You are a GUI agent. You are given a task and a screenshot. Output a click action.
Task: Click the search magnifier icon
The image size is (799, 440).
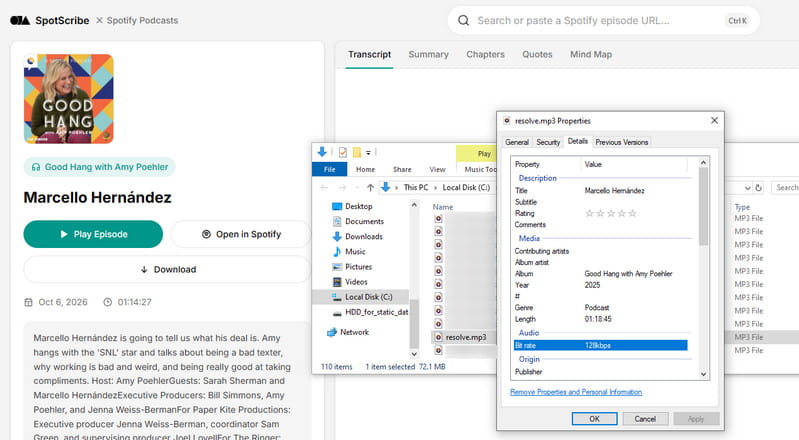463,20
